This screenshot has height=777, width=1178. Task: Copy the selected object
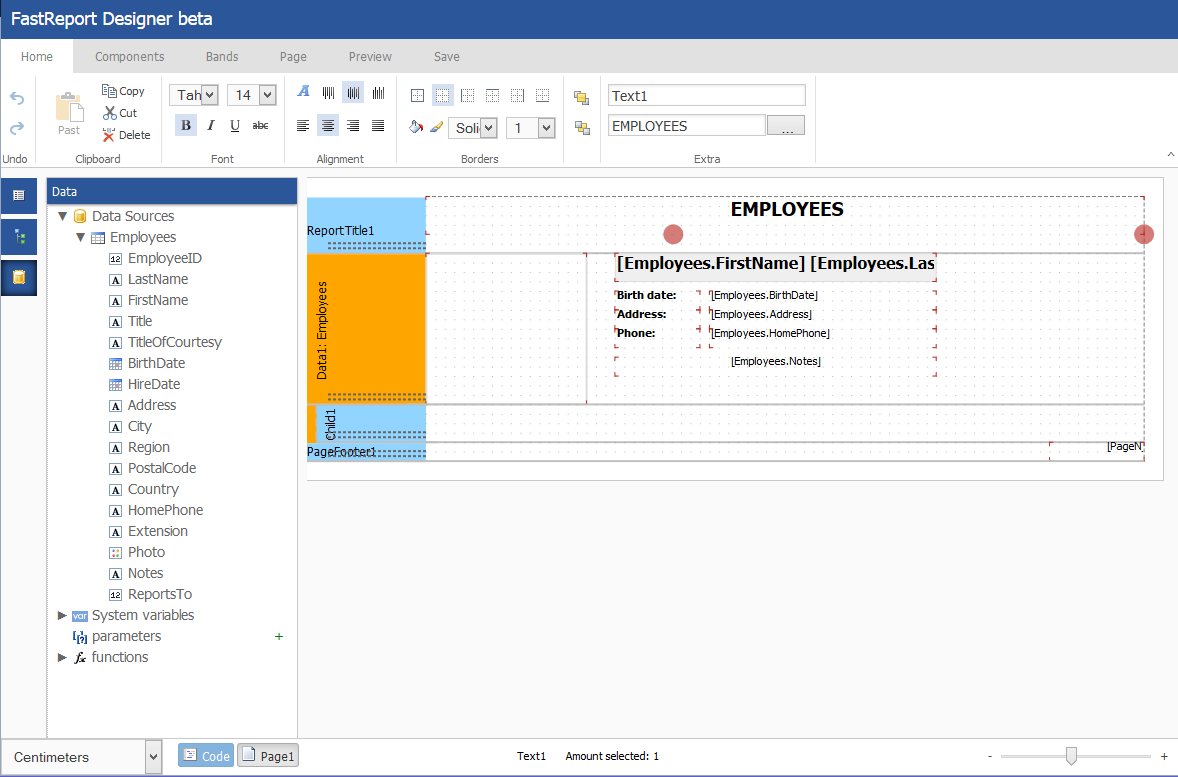[123, 91]
